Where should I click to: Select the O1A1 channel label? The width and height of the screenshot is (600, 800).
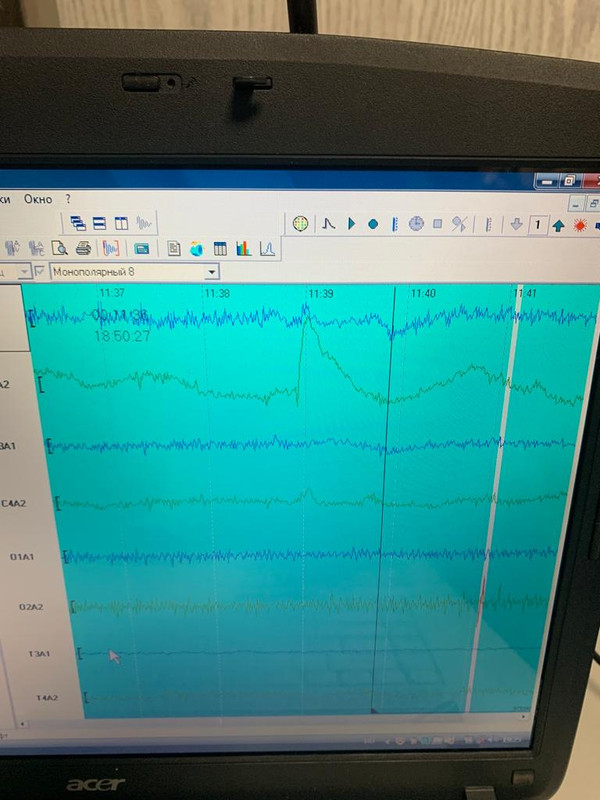22,557
